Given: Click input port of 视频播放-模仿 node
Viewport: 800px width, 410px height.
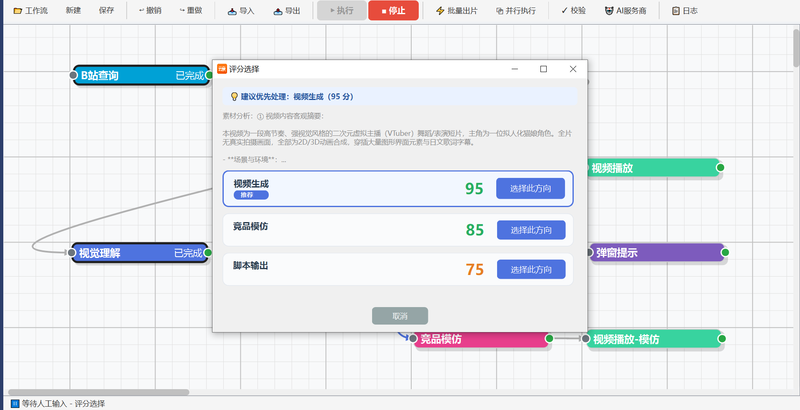Looking at the screenshot, I should pos(586,338).
